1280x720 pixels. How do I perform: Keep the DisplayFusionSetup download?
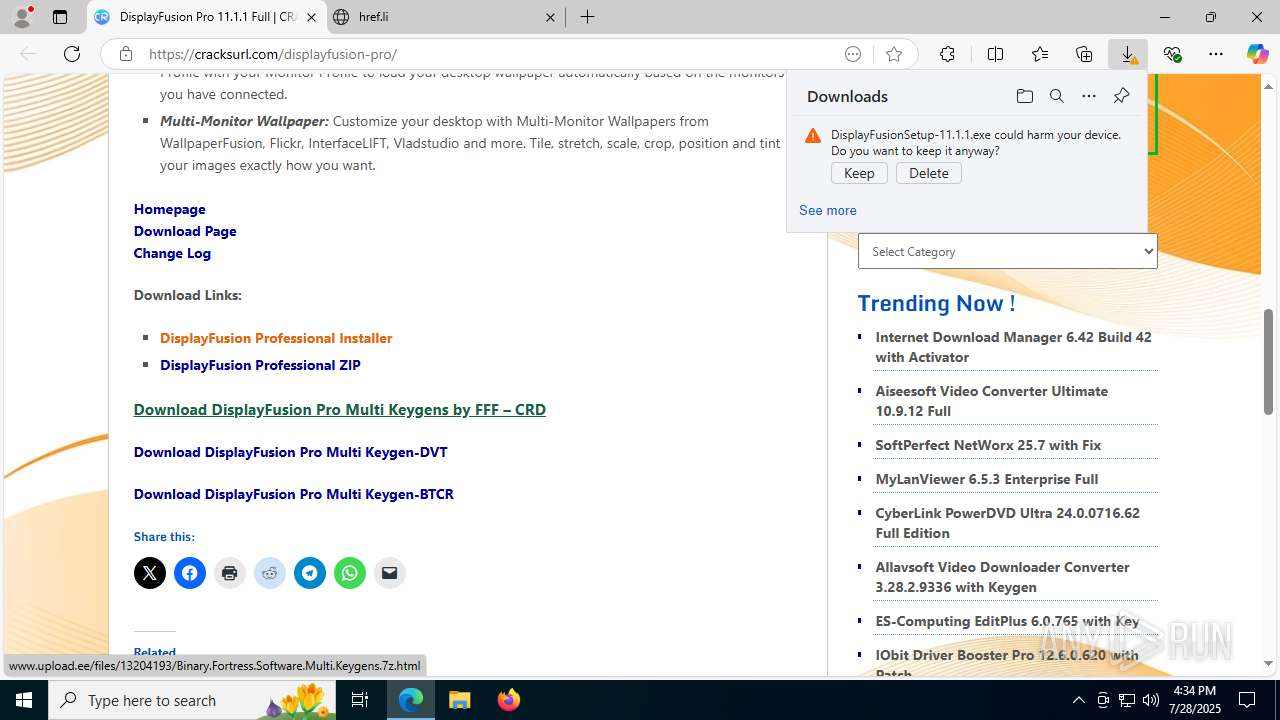(x=859, y=173)
